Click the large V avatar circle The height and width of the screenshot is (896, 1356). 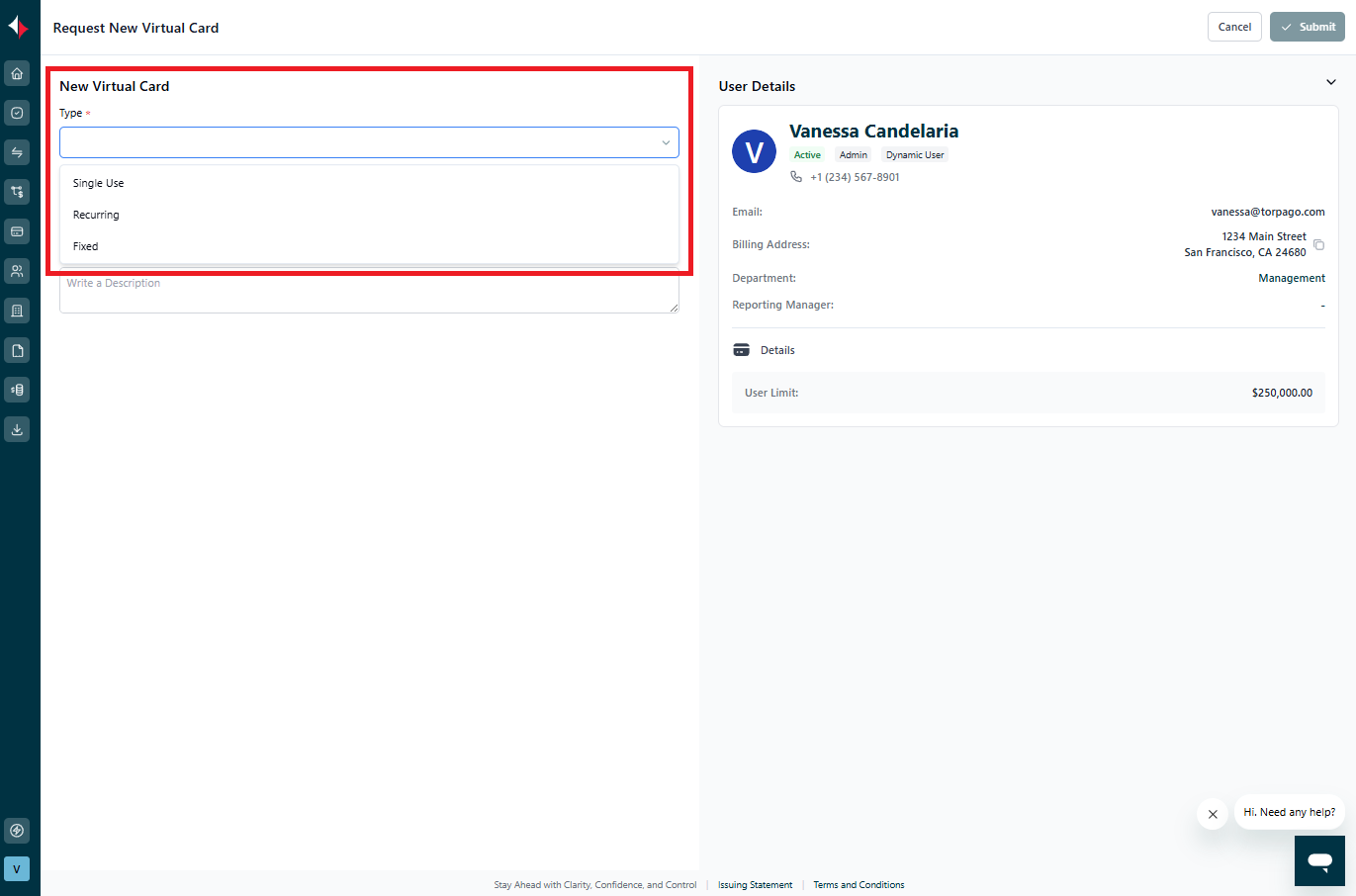pyautogui.click(x=754, y=151)
